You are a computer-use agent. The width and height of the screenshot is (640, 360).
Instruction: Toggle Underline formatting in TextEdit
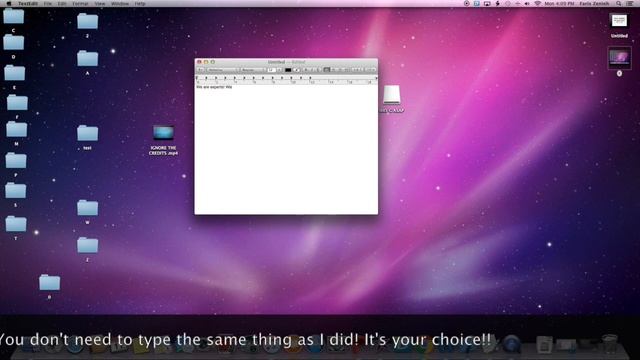click(x=319, y=70)
